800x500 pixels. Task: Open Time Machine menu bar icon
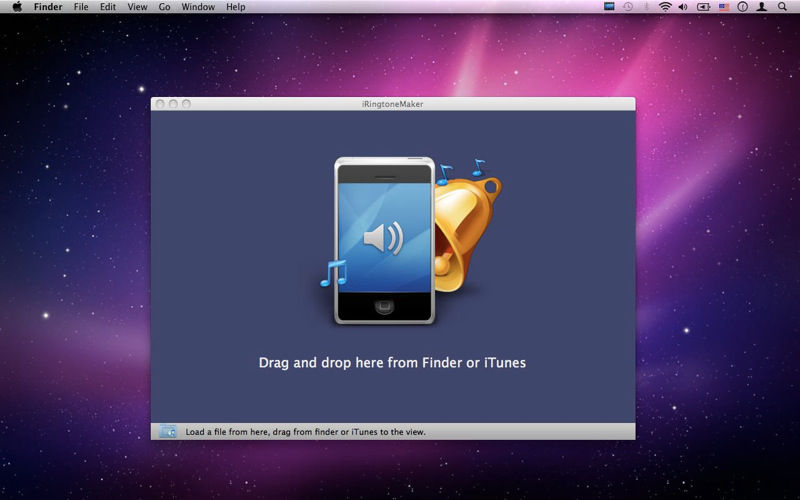[x=628, y=7]
